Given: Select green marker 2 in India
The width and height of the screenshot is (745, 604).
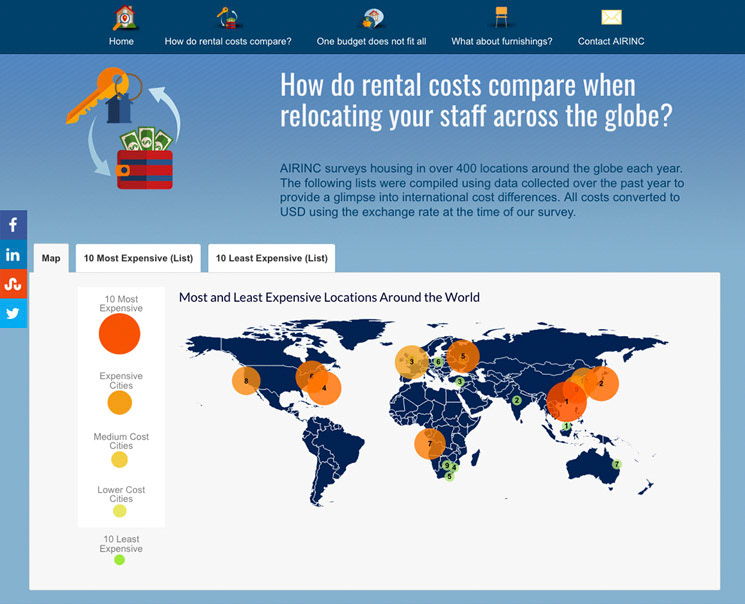Looking at the screenshot, I should [516, 401].
